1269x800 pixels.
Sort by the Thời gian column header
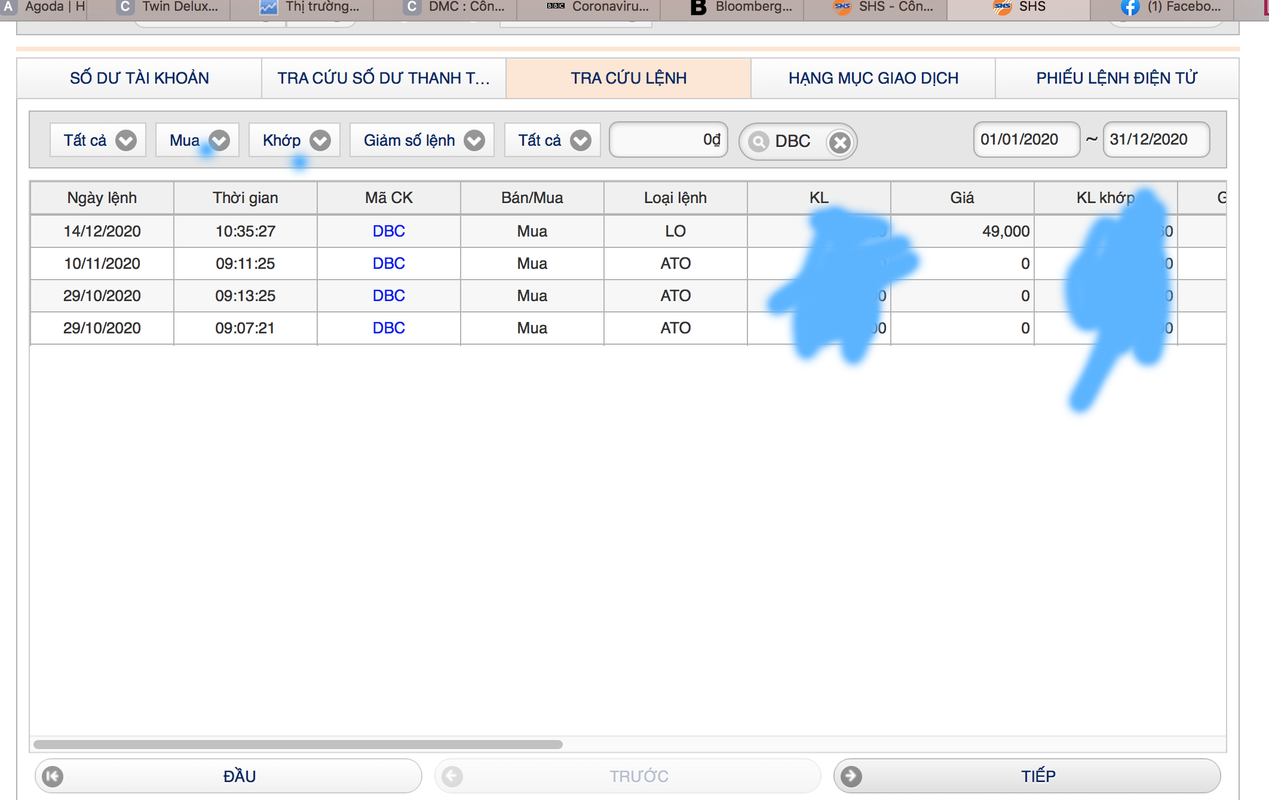click(x=245, y=198)
